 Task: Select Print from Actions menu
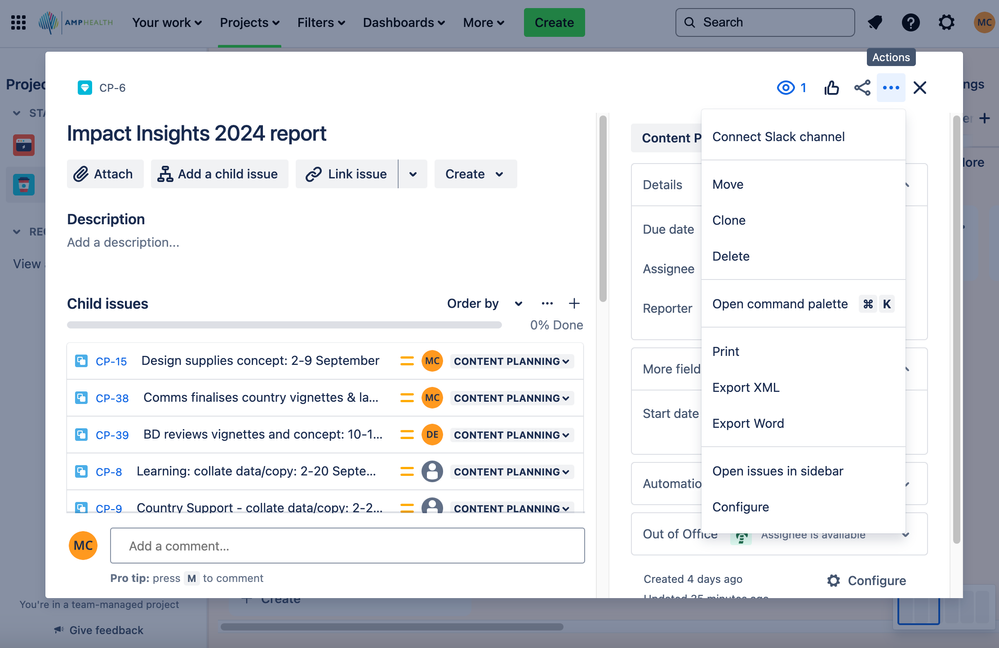click(803, 352)
